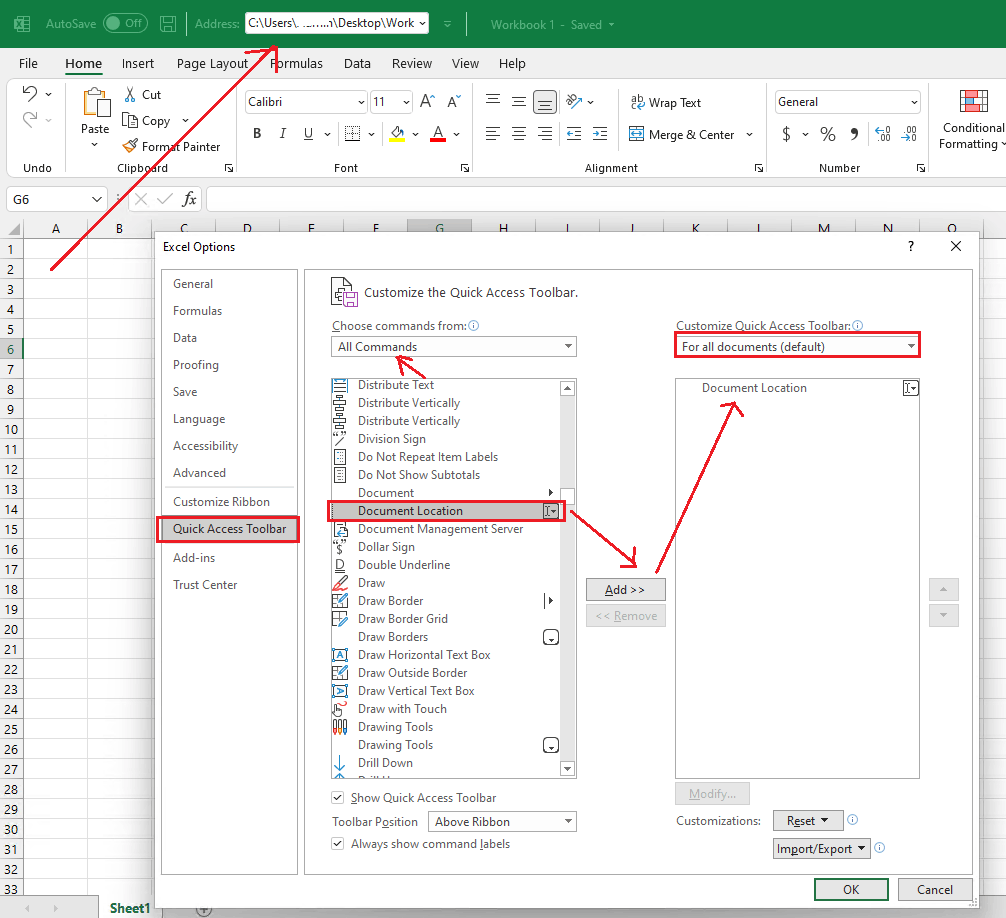This screenshot has height=918, width=1006.
Task: Click Conditional Formatting icon
Action: pyautogui.click(x=973, y=101)
